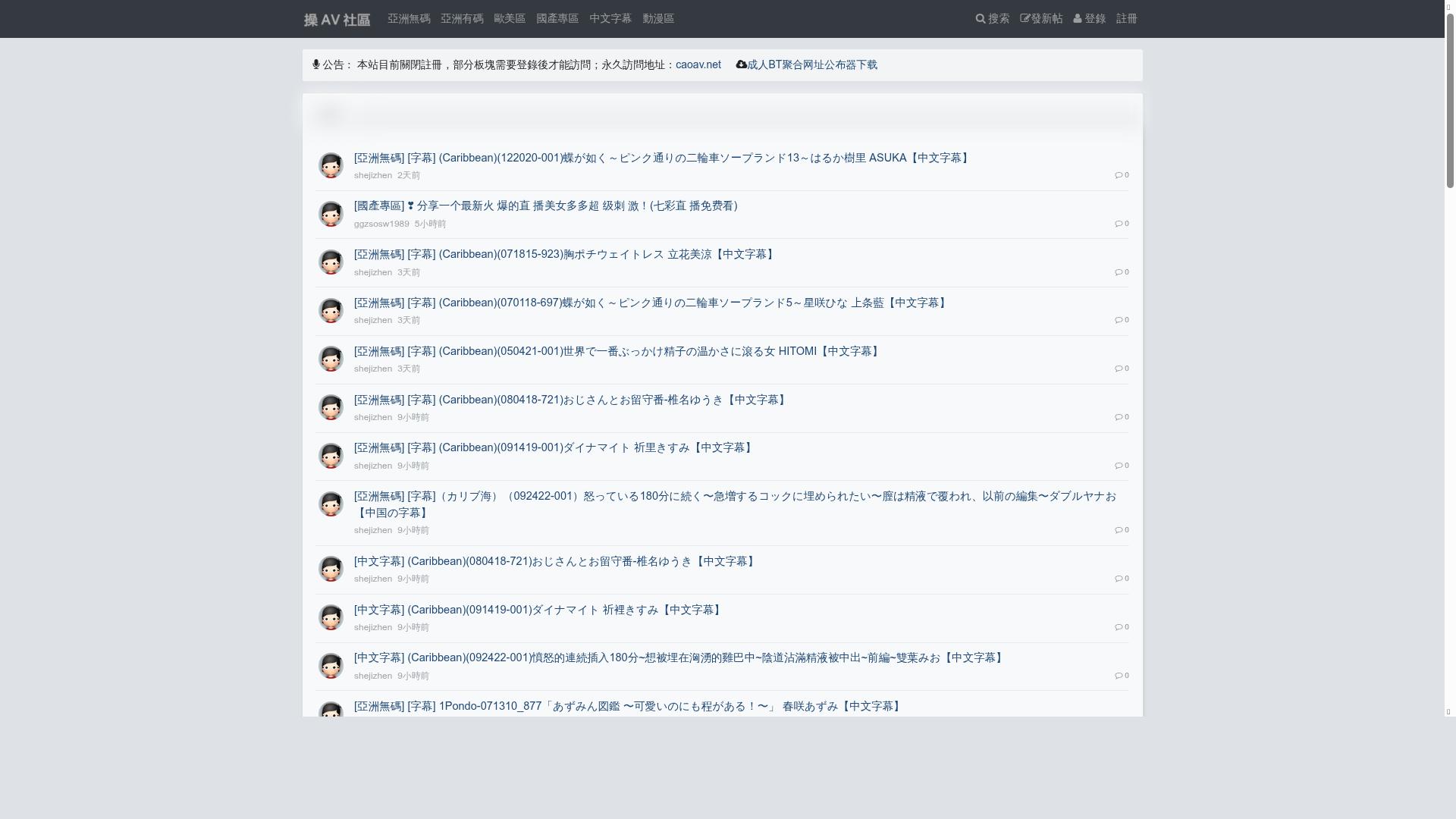Open the 歐美區 navigation item
This screenshot has height=819, width=1456.
coord(509,18)
